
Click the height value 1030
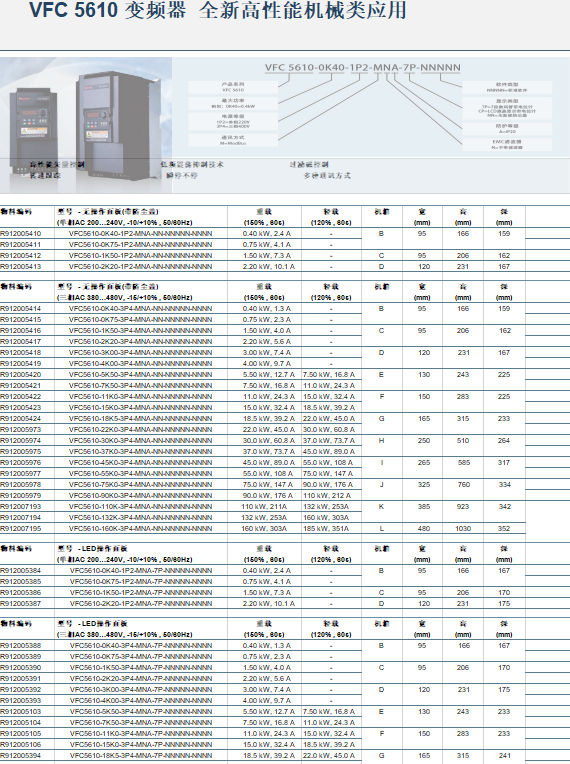tap(463, 529)
